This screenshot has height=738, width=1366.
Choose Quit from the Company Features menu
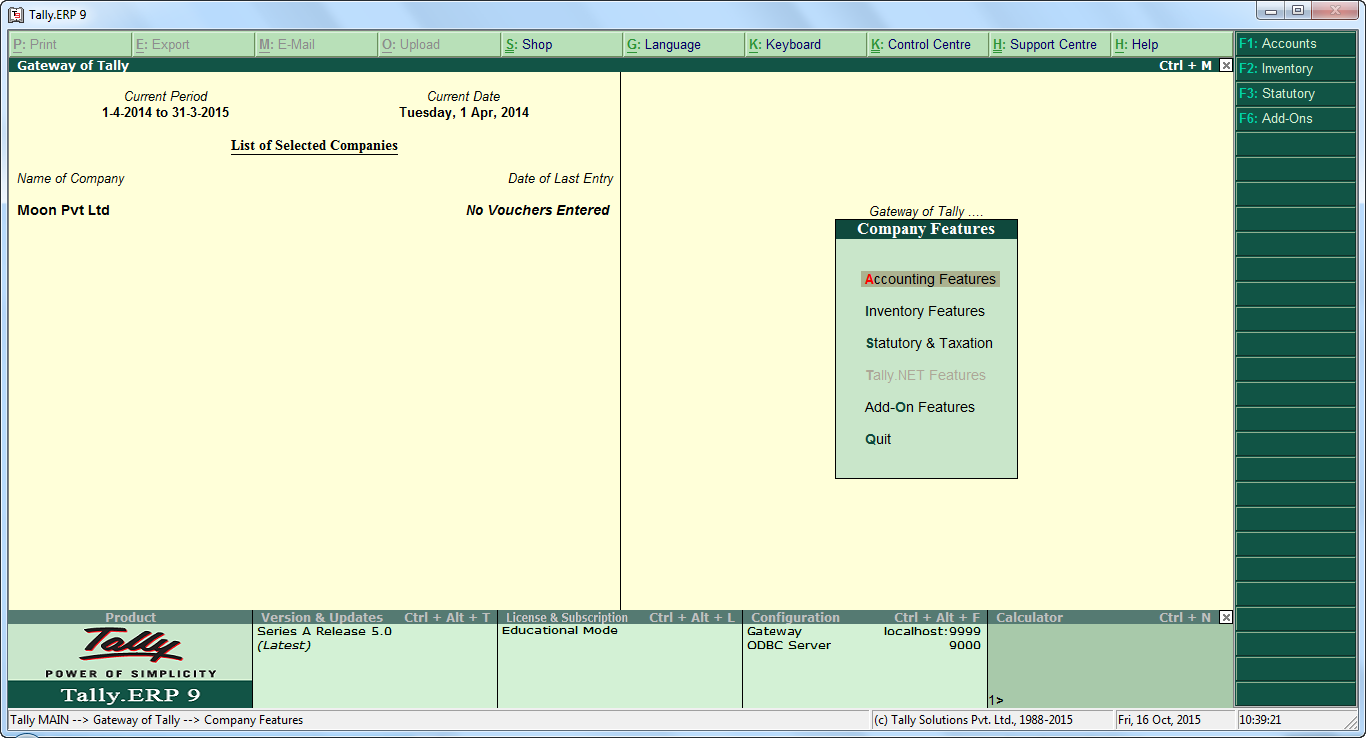pyautogui.click(x=877, y=439)
